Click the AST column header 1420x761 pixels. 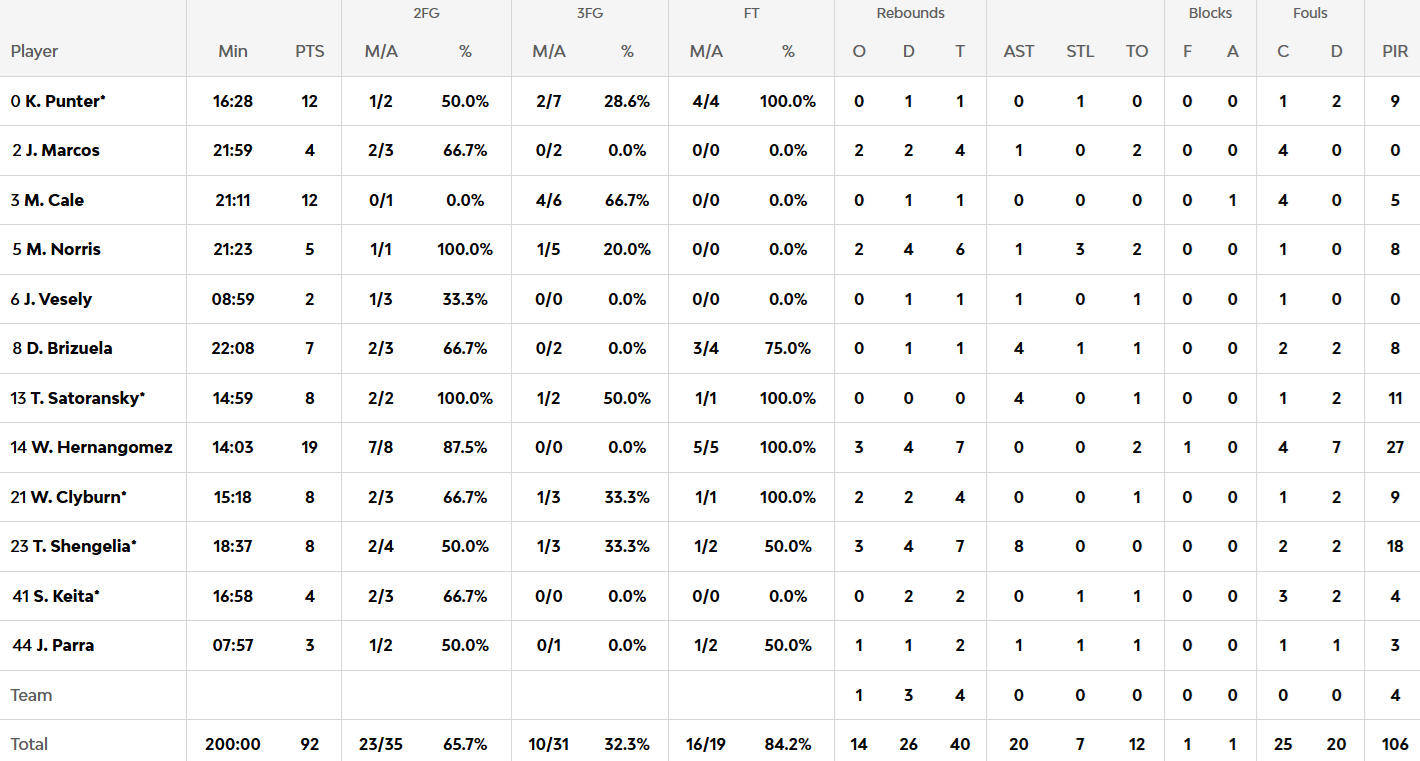tap(1019, 51)
